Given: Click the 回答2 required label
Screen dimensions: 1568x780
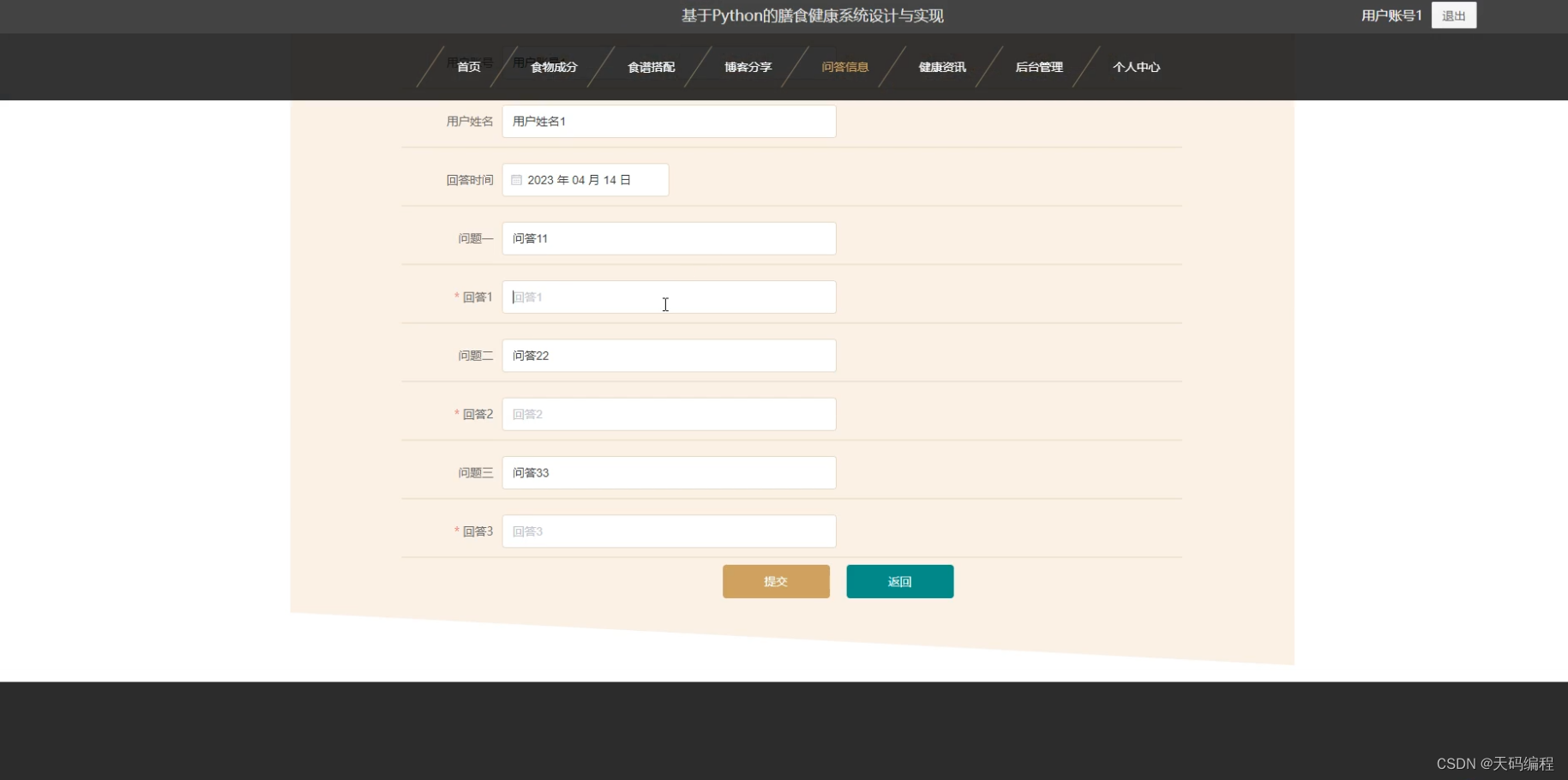Looking at the screenshot, I should point(473,414).
